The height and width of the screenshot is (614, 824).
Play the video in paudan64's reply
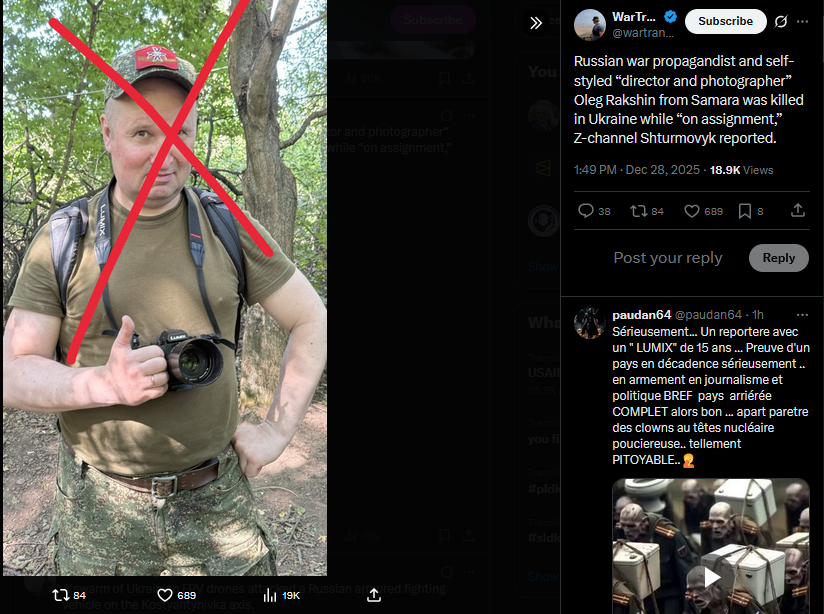click(712, 577)
